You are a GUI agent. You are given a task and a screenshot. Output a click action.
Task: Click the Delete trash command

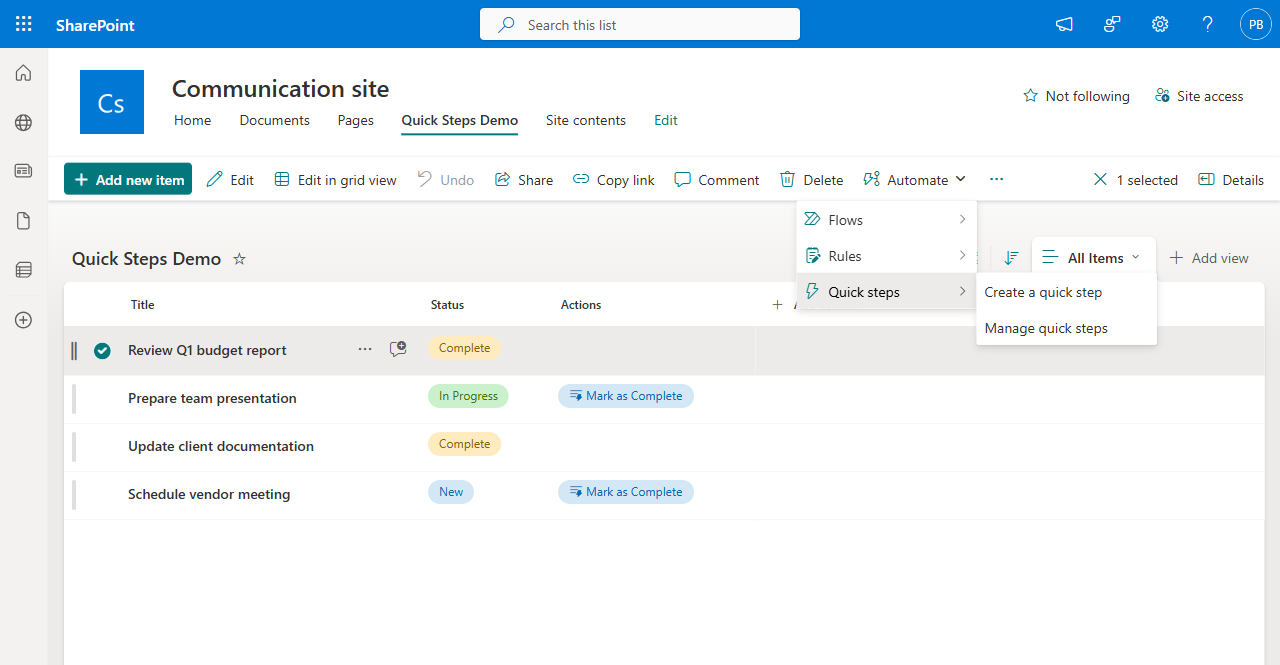[x=811, y=180]
